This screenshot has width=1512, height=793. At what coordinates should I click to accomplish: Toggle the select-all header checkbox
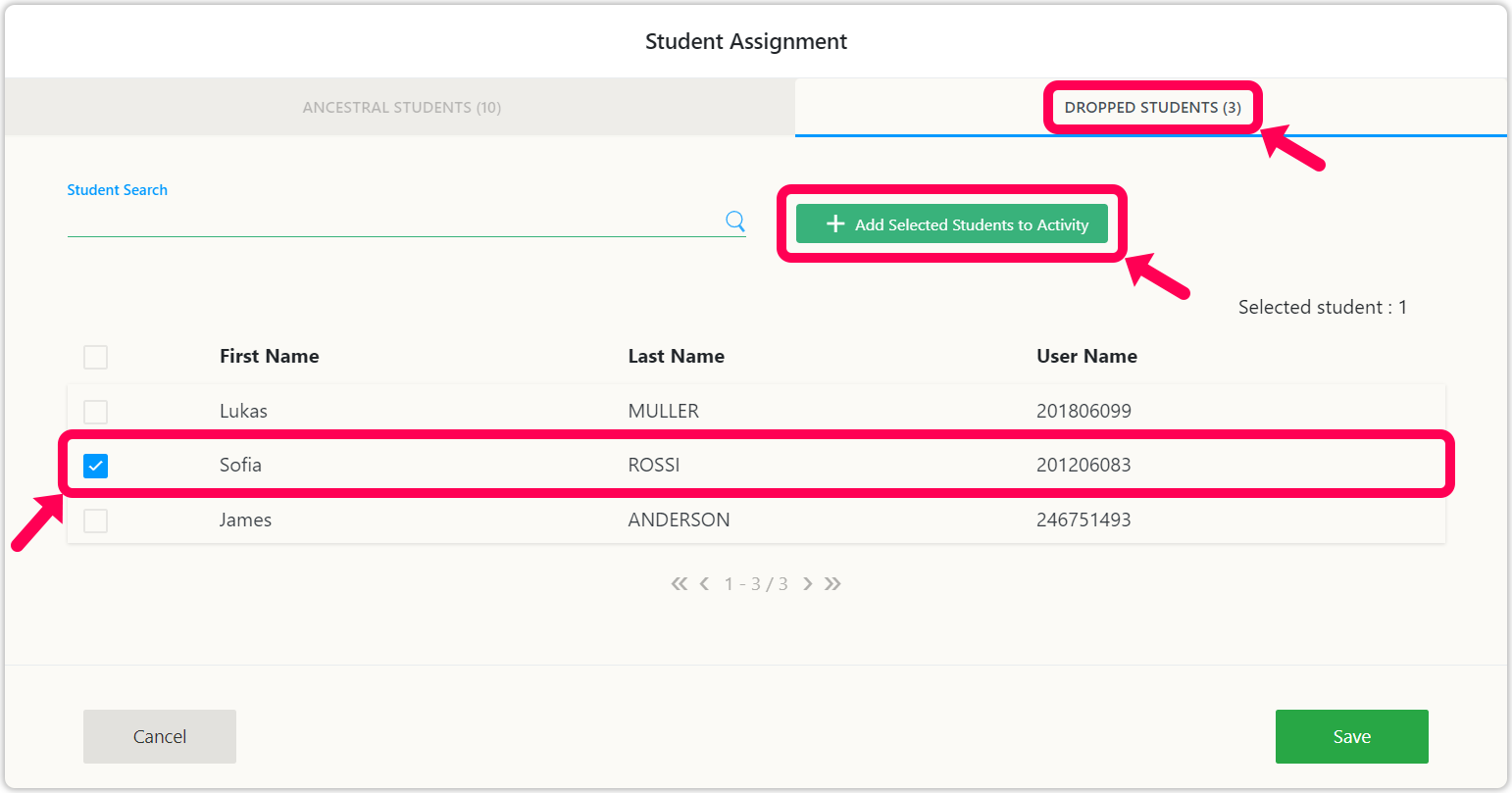point(95,357)
